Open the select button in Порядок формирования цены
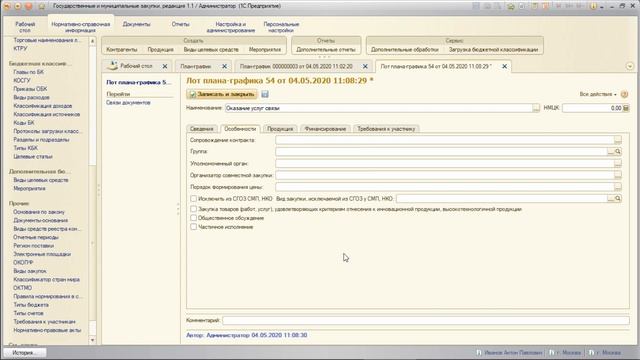 coord(618,187)
